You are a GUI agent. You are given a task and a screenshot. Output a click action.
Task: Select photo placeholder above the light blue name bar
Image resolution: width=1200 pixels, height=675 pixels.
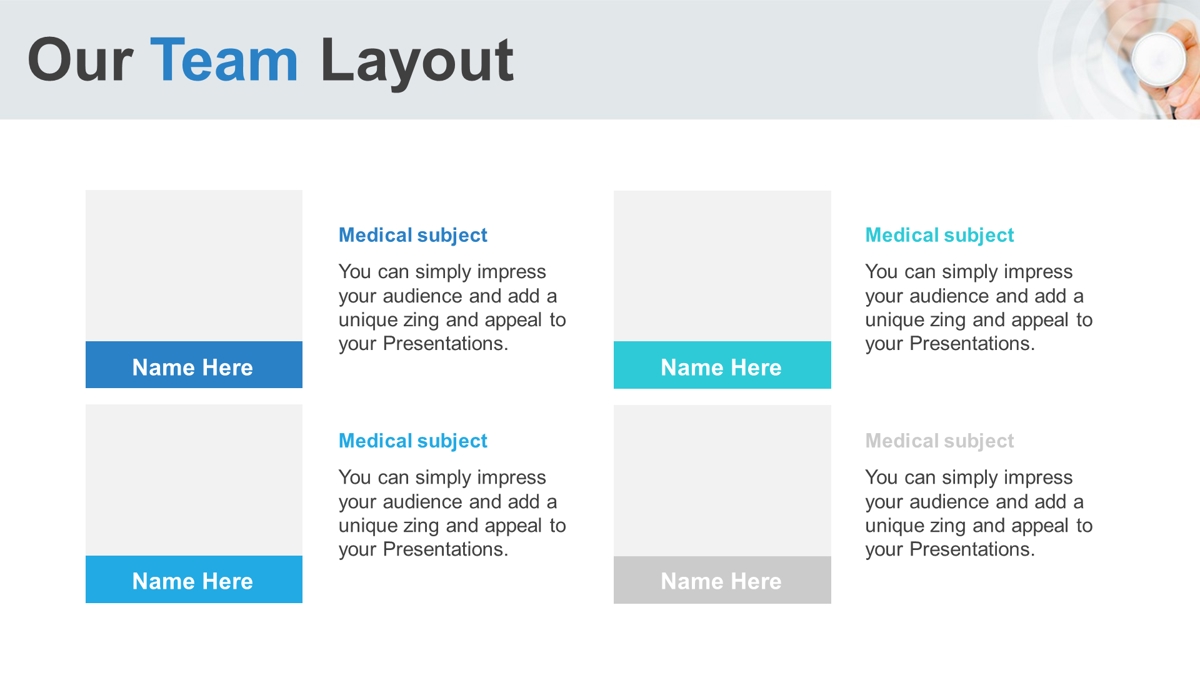click(x=194, y=480)
